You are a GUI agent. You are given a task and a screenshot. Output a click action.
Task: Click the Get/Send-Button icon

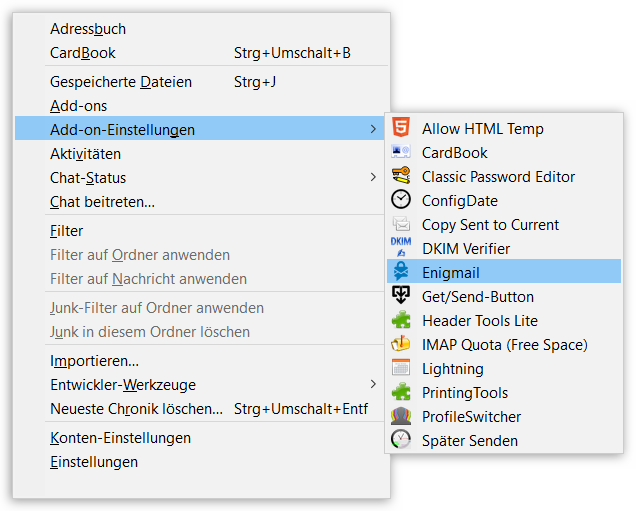coord(401,296)
